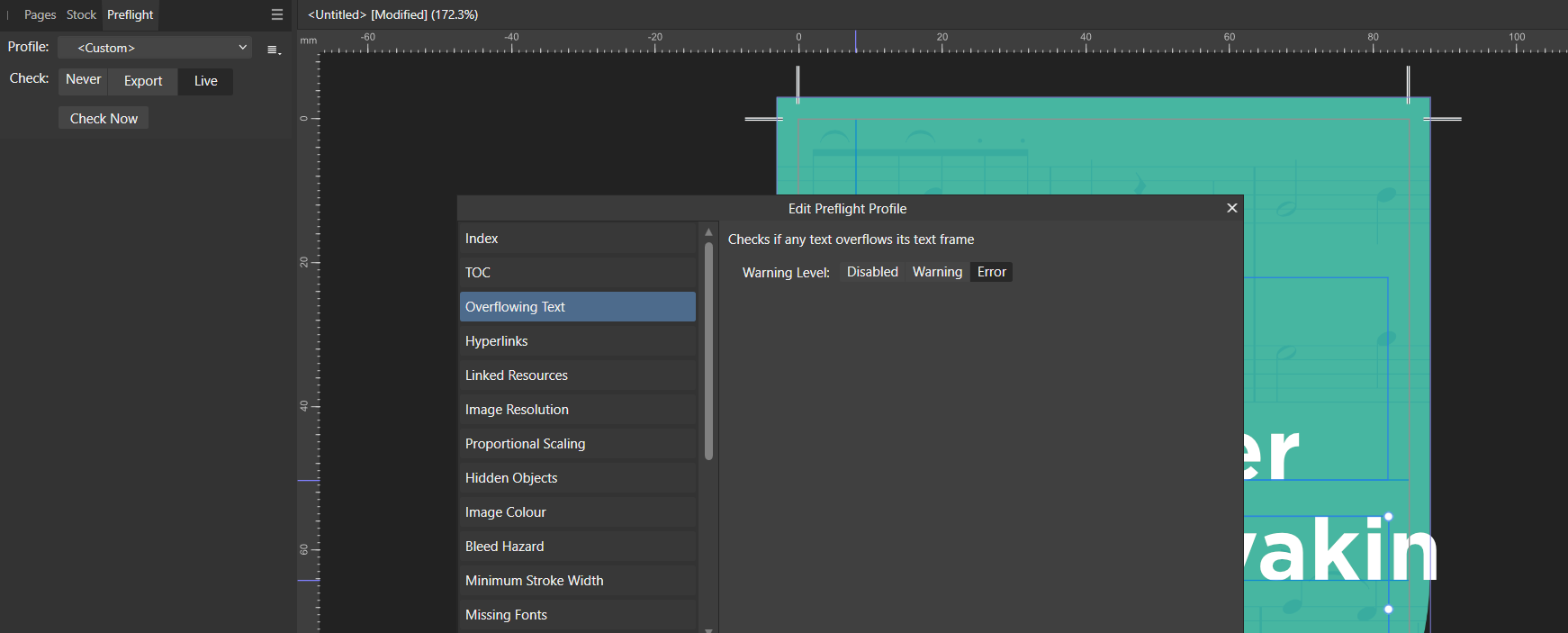
Task: Click the top-right selection handle on text frame
Action: pyautogui.click(x=1388, y=517)
